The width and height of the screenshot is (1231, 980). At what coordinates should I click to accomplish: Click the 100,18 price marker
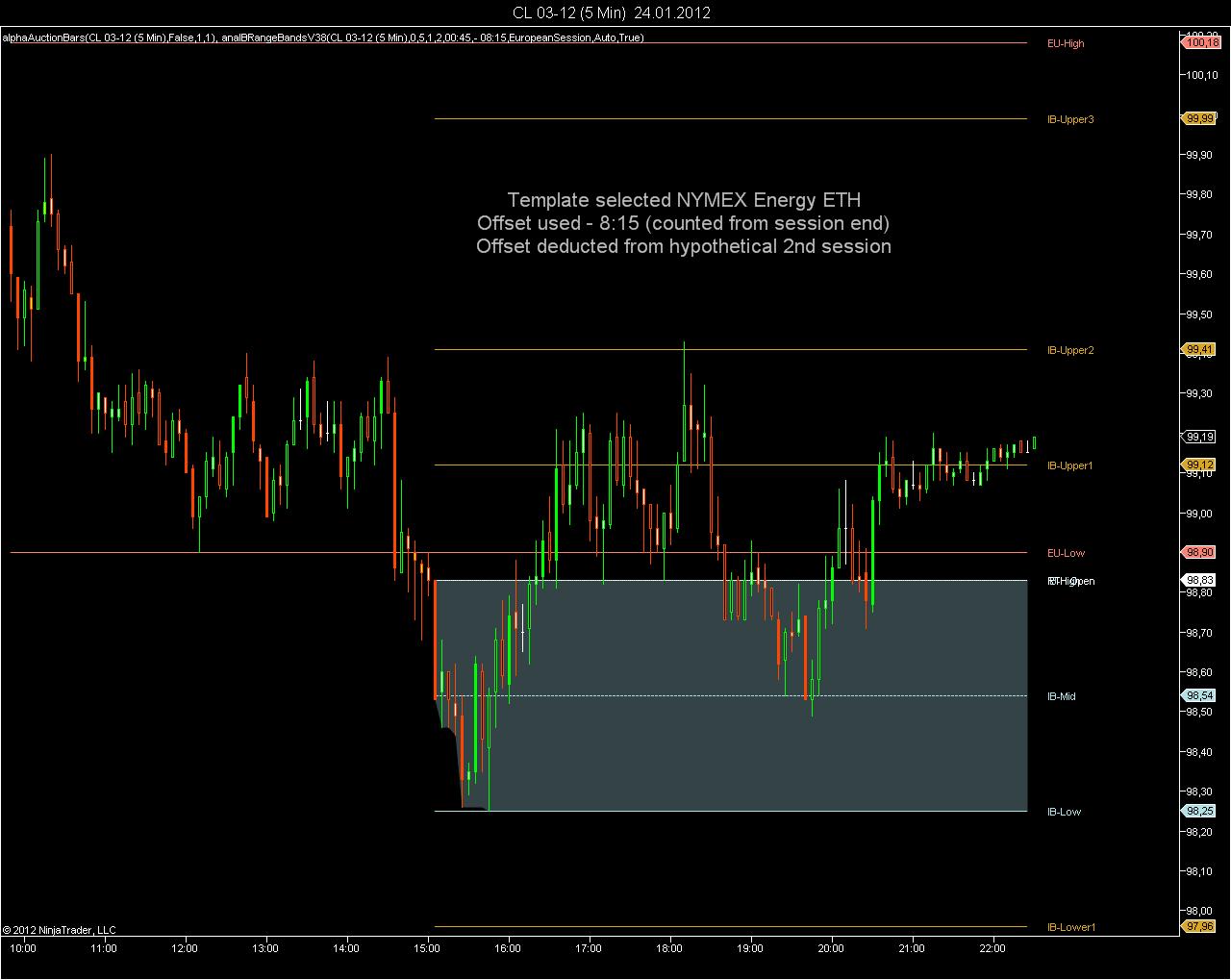[x=1200, y=42]
